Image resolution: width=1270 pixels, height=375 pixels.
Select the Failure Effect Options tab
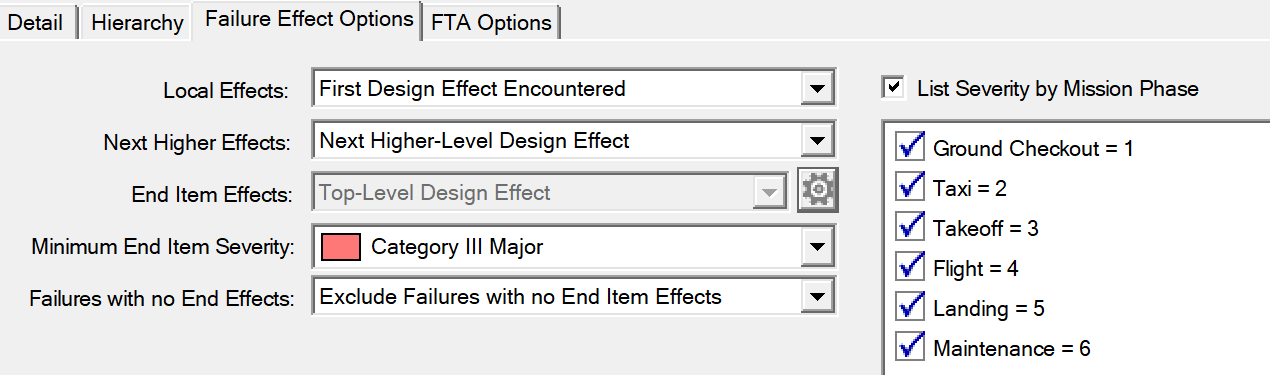coord(309,19)
